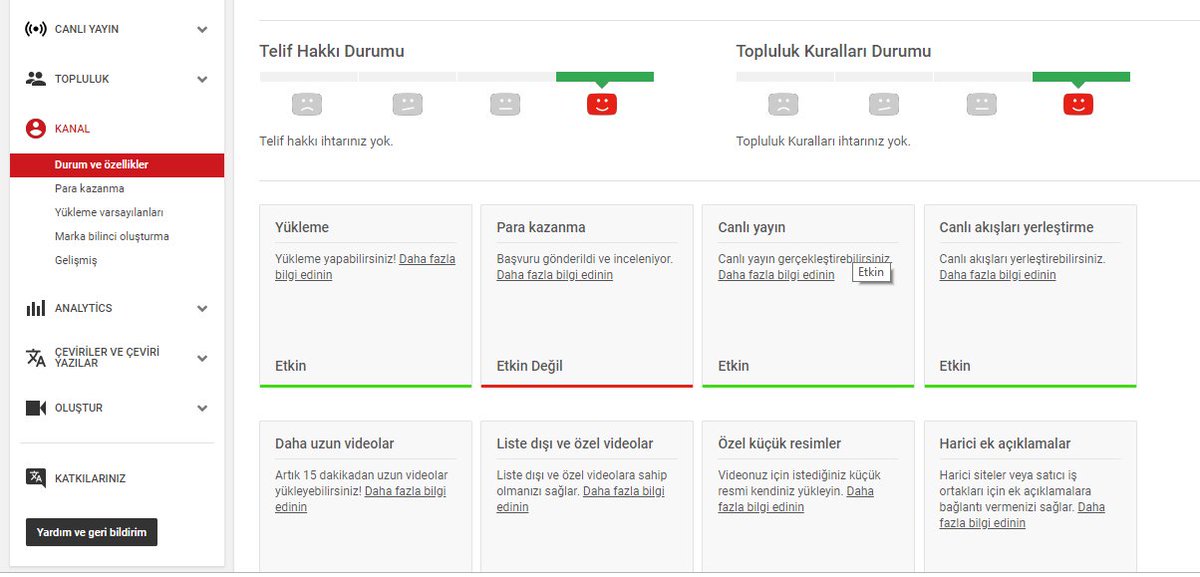Open Gelişmiş channel settings
Image resolution: width=1200 pixels, height=577 pixels.
pyautogui.click(x=76, y=260)
